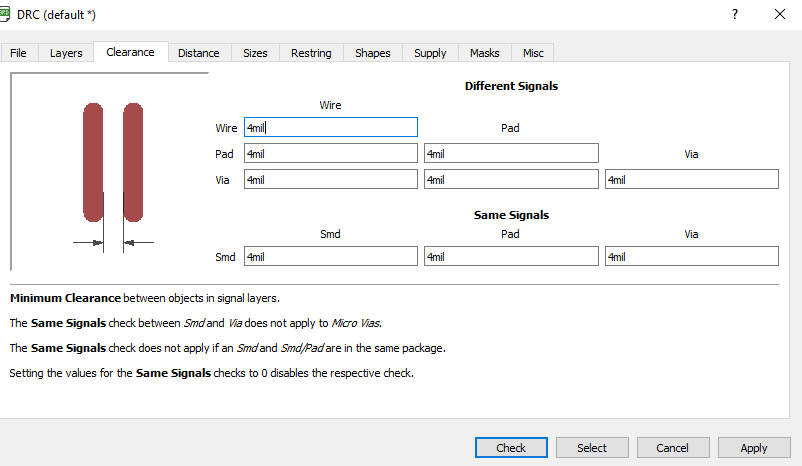Viewport: 802px width, 466px height.
Task: Select the Via-to-Via clearance field
Action: (691, 179)
